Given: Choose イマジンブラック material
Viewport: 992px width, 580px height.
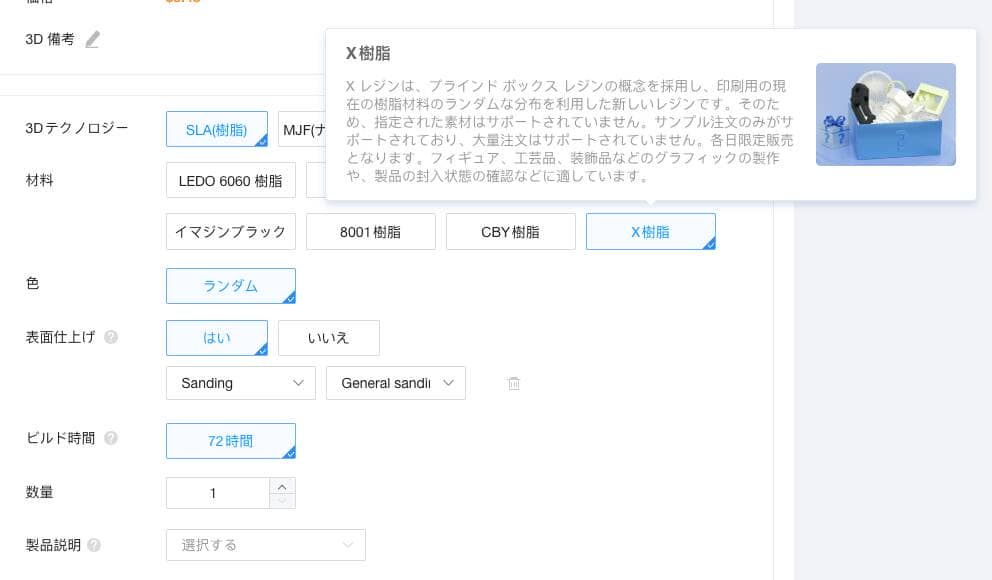Looking at the screenshot, I should click(x=231, y=232).
